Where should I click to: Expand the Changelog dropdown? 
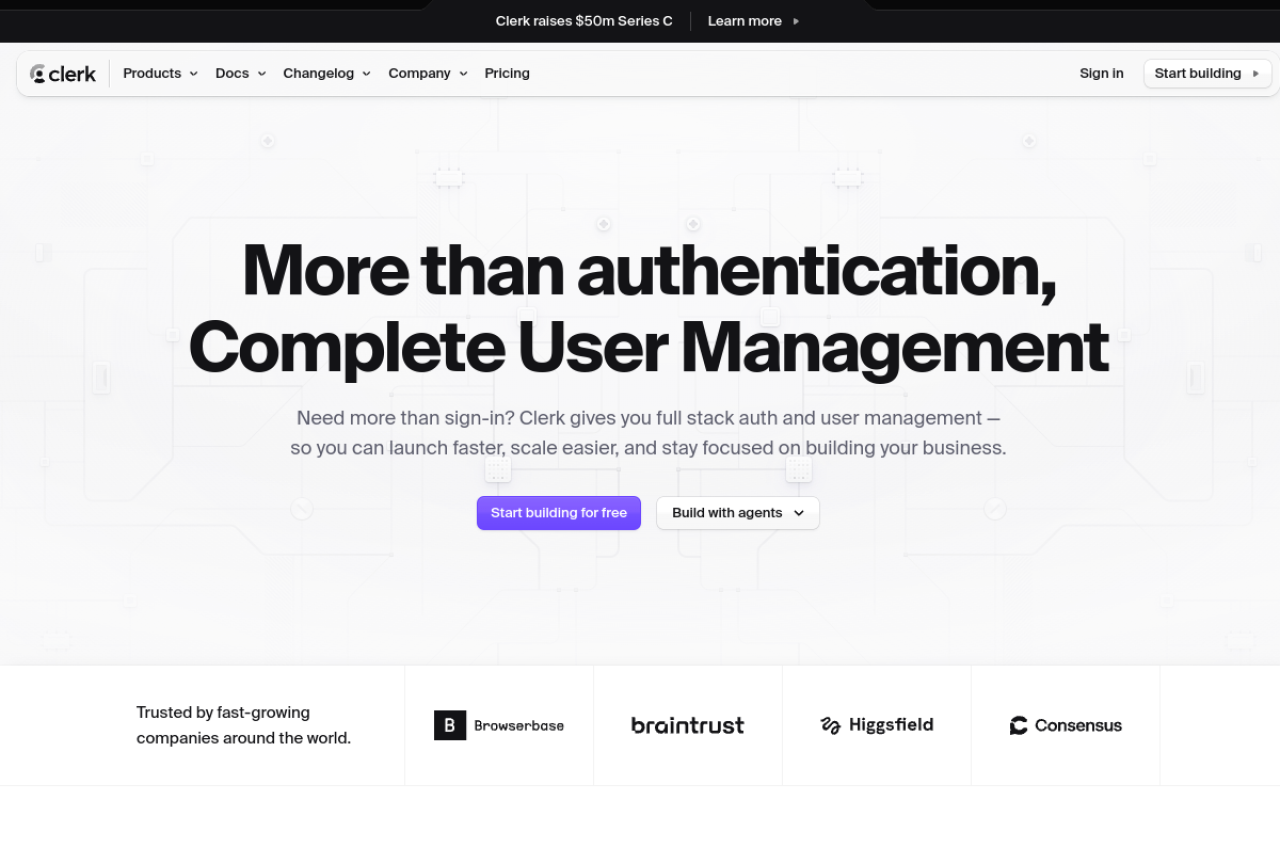point(326,74)
